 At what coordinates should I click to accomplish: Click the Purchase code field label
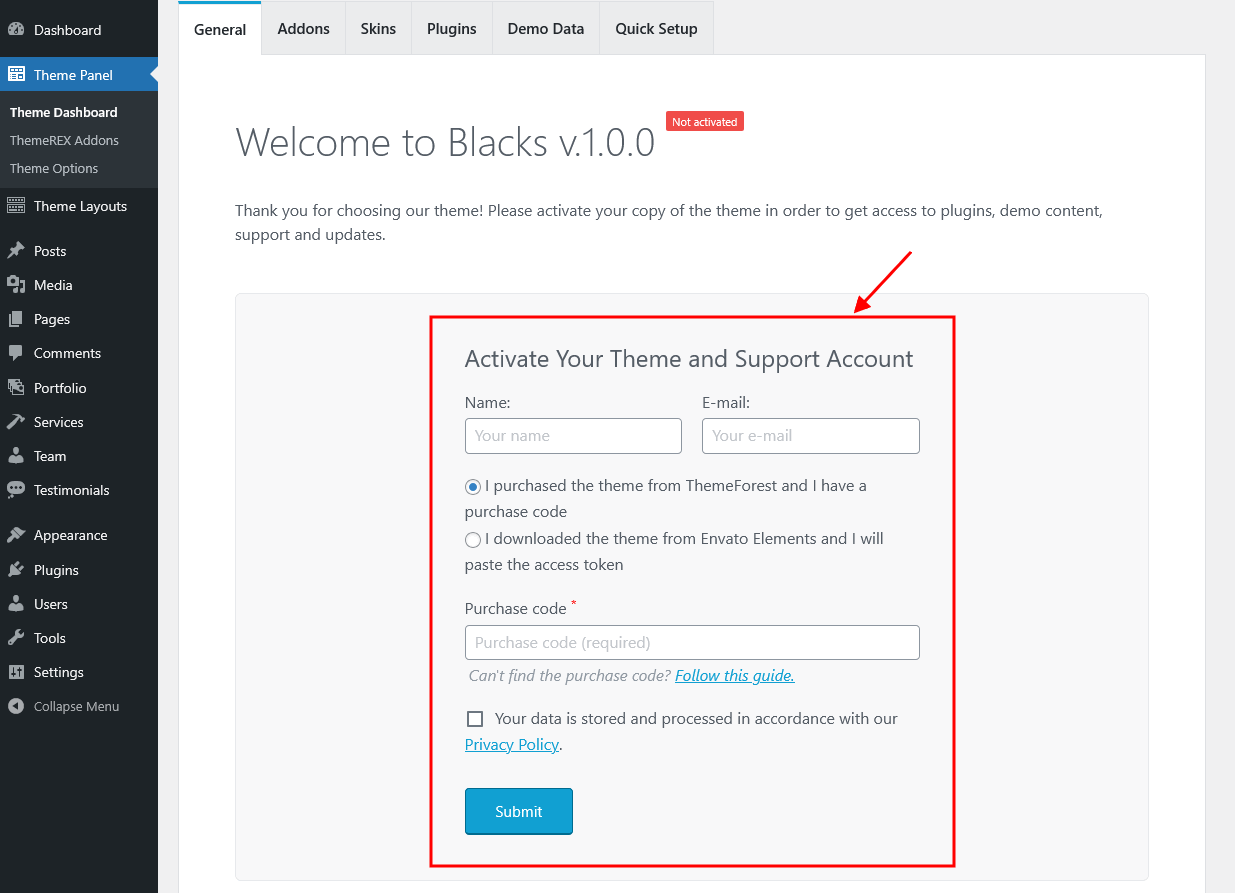coord(516,608)
